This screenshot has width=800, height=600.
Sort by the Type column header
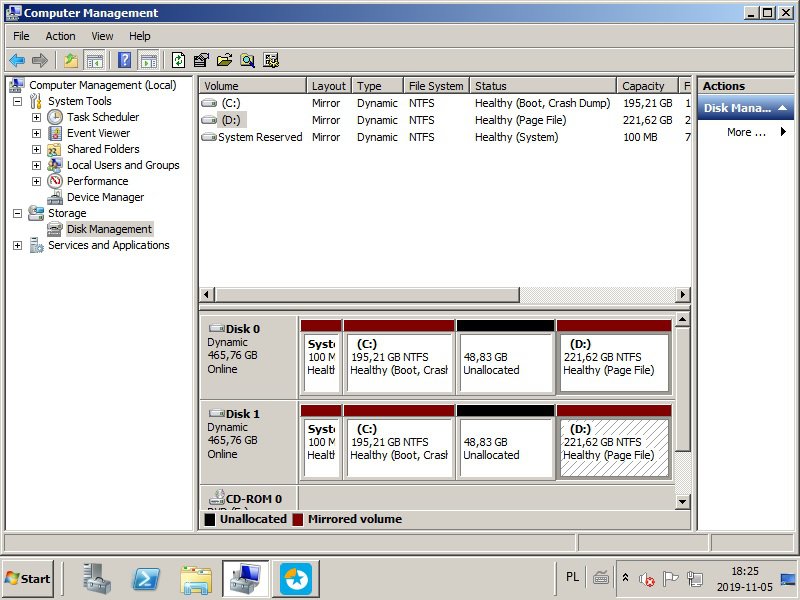coord(378,86)
